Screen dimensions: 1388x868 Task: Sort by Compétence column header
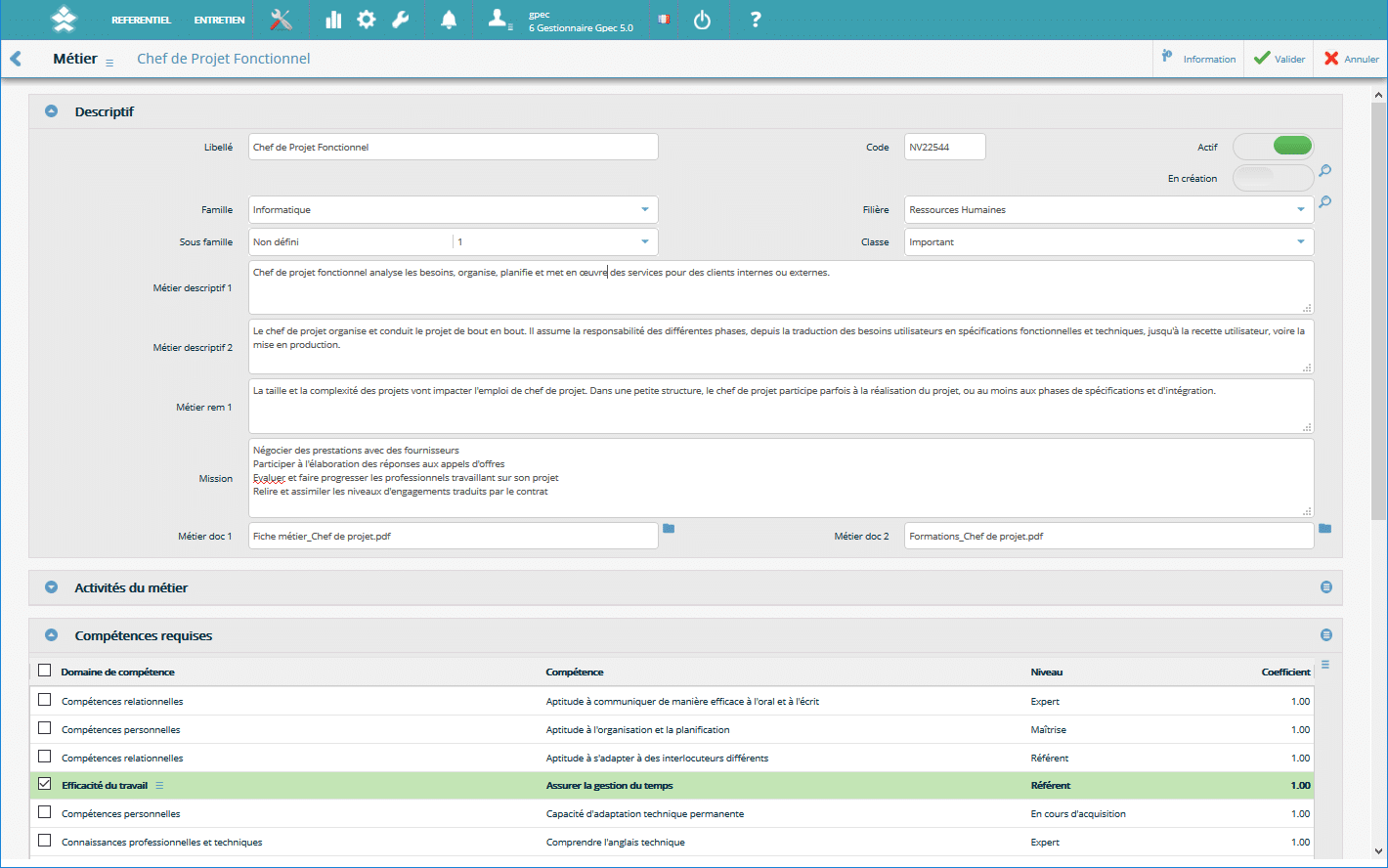575,673
